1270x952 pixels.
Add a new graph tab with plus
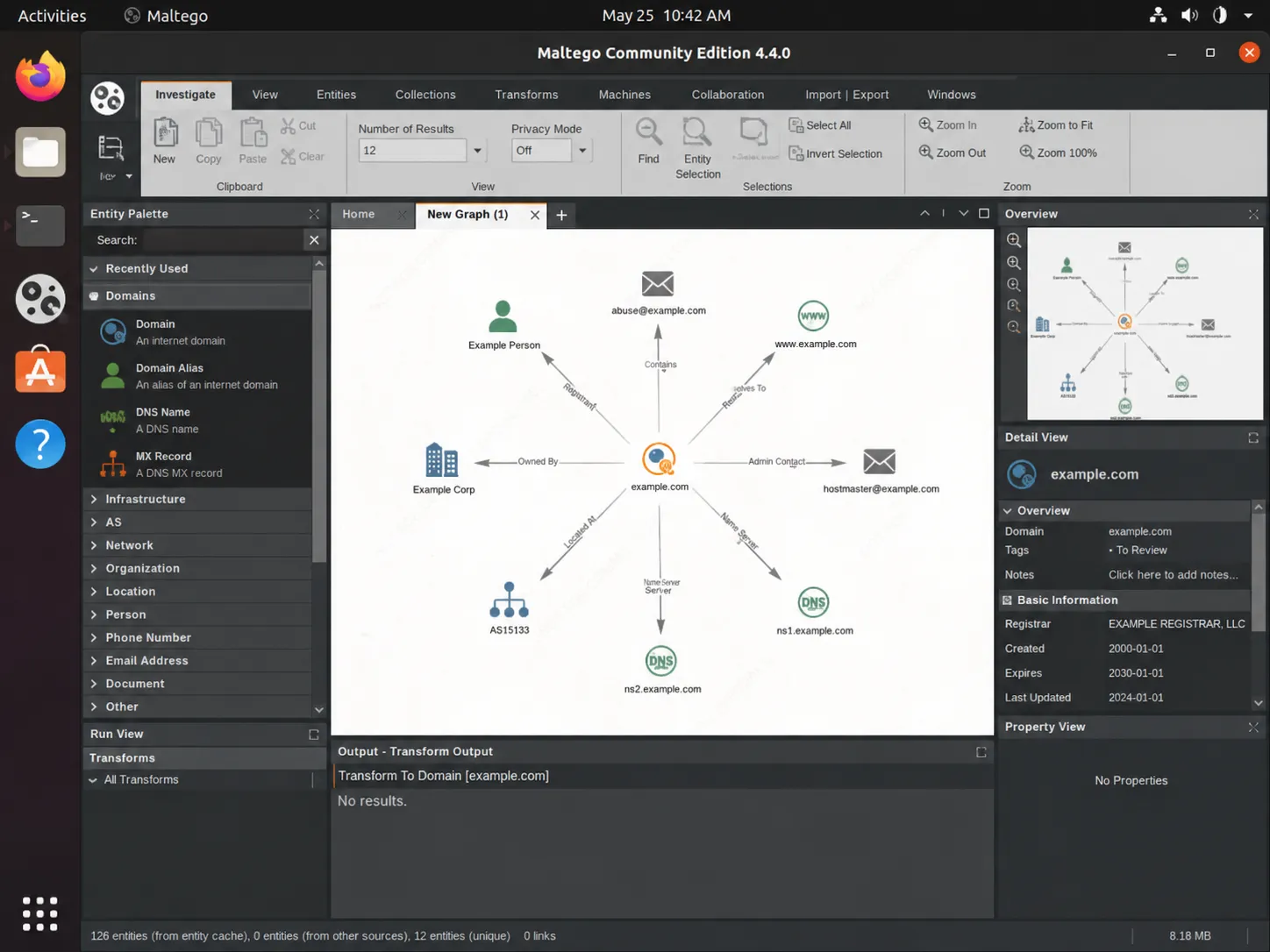pos(561,215)
